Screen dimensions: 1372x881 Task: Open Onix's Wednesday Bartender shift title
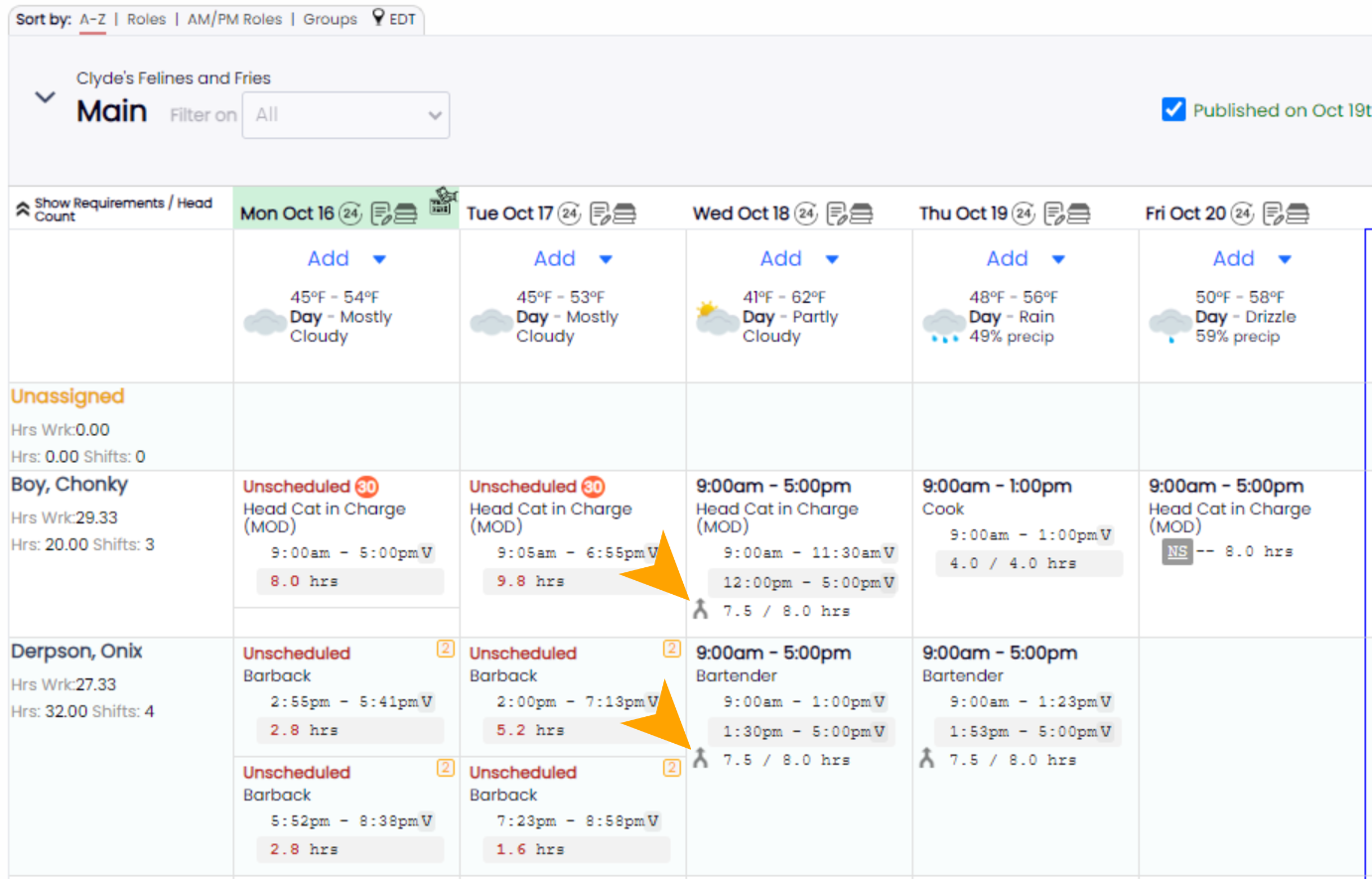(x=737, y=675)
